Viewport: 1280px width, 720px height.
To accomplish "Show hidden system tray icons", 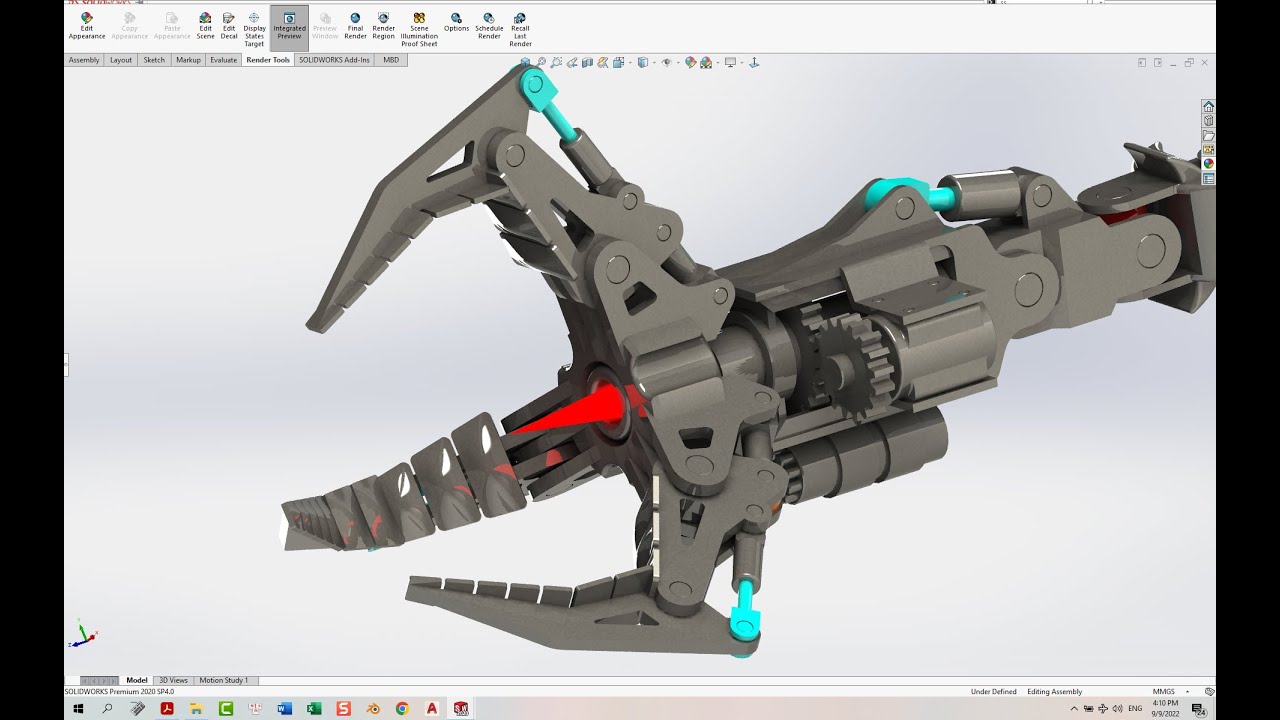I will tap(1074, 709).
